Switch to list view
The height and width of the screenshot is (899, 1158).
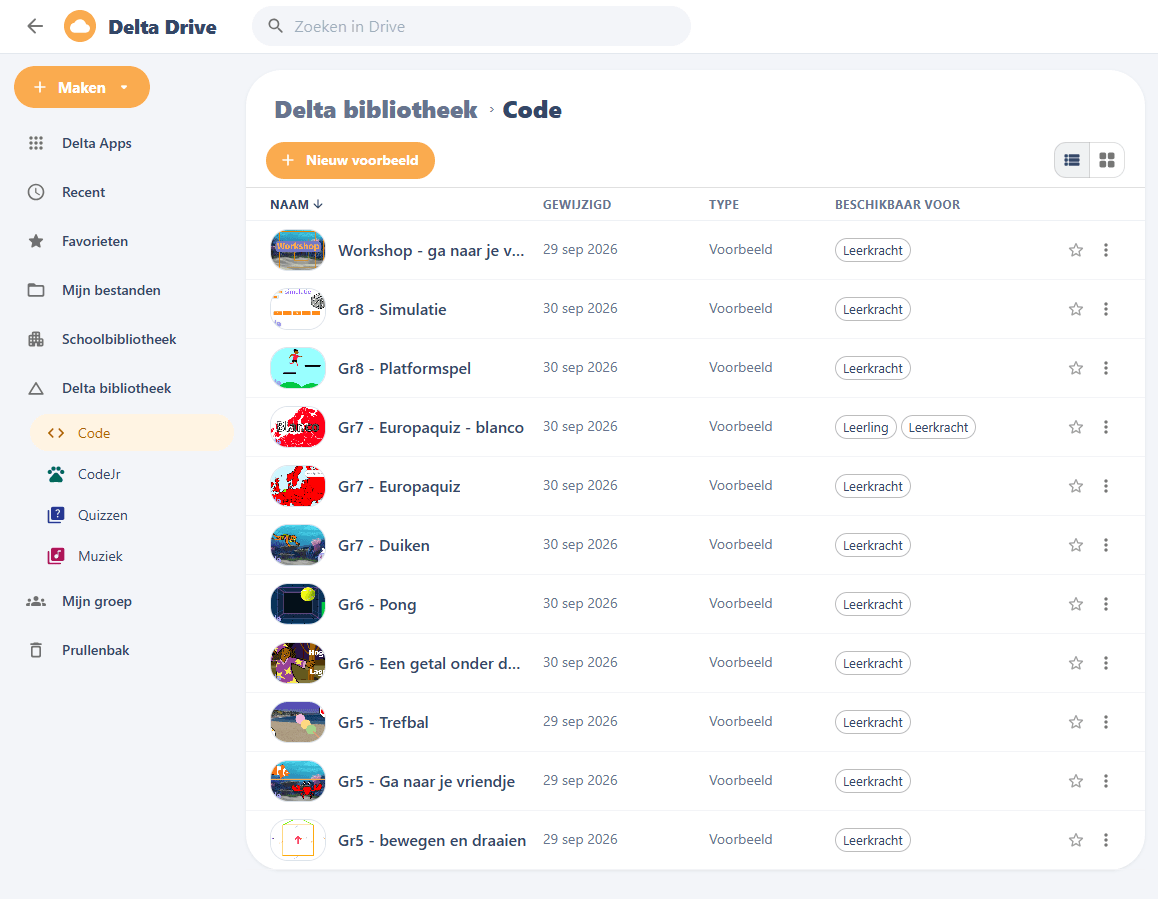(x=1072, y=160)
